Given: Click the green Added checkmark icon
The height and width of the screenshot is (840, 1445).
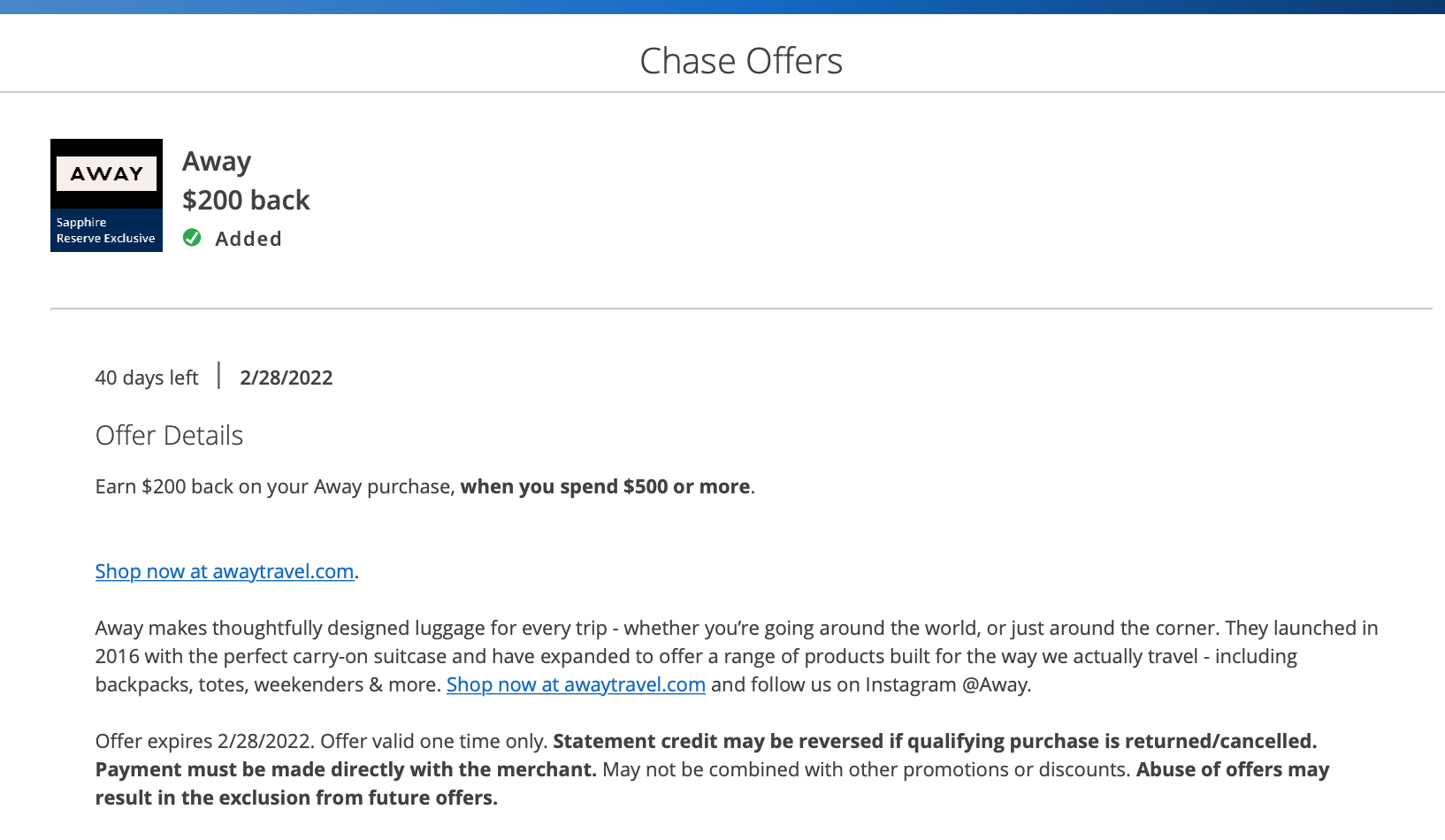Looking at the screenshot, I should point(192,238).
